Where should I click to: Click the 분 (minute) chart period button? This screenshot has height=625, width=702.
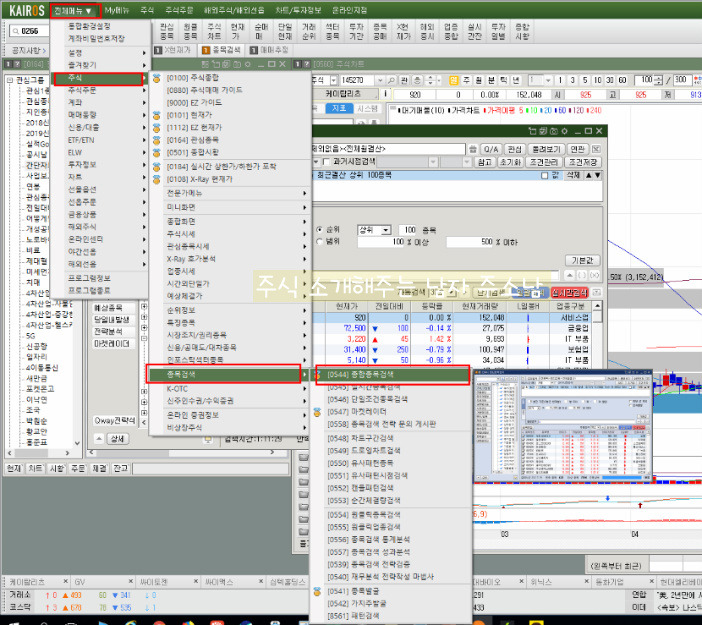click(x=491, y=80)
